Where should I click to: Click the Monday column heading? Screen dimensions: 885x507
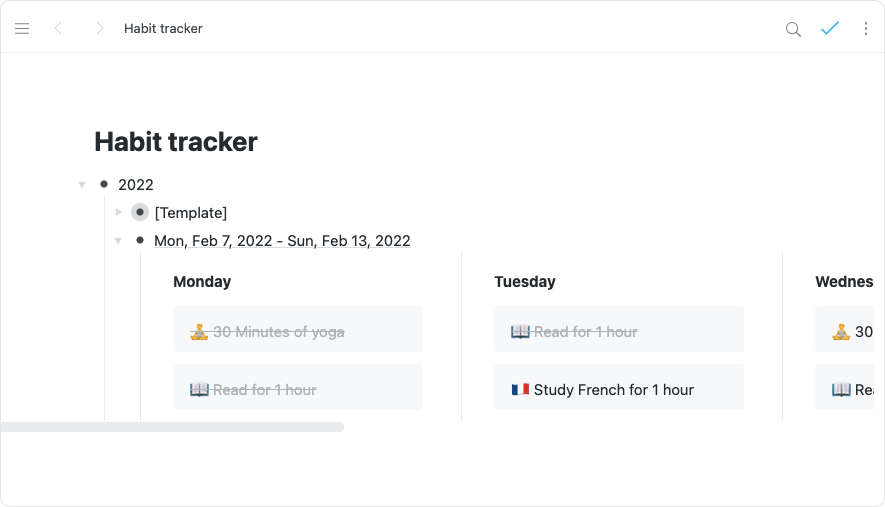[x=202, y=282]
